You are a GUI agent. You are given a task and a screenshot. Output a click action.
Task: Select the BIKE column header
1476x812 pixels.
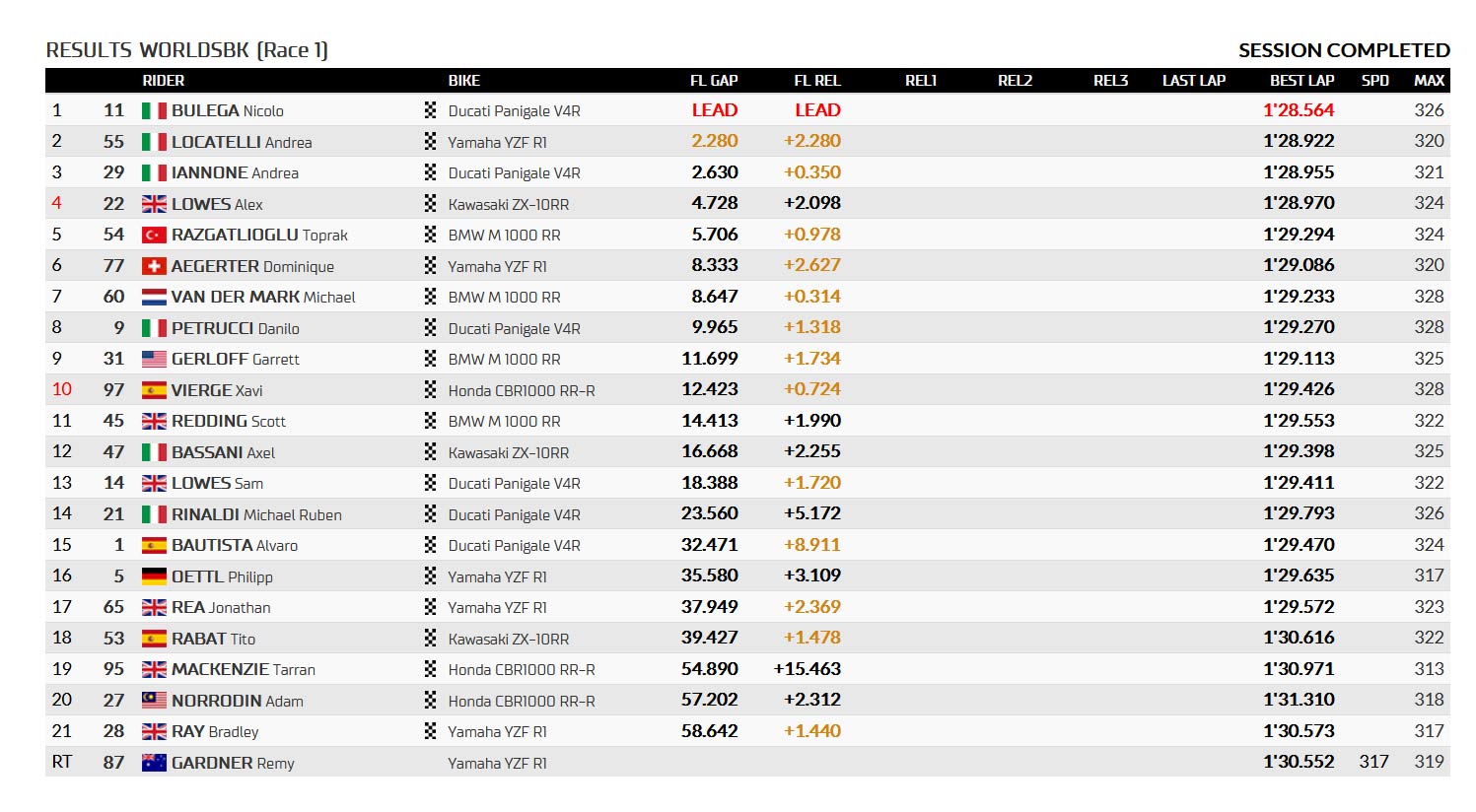pyautogui.click(x=464, y=81)
